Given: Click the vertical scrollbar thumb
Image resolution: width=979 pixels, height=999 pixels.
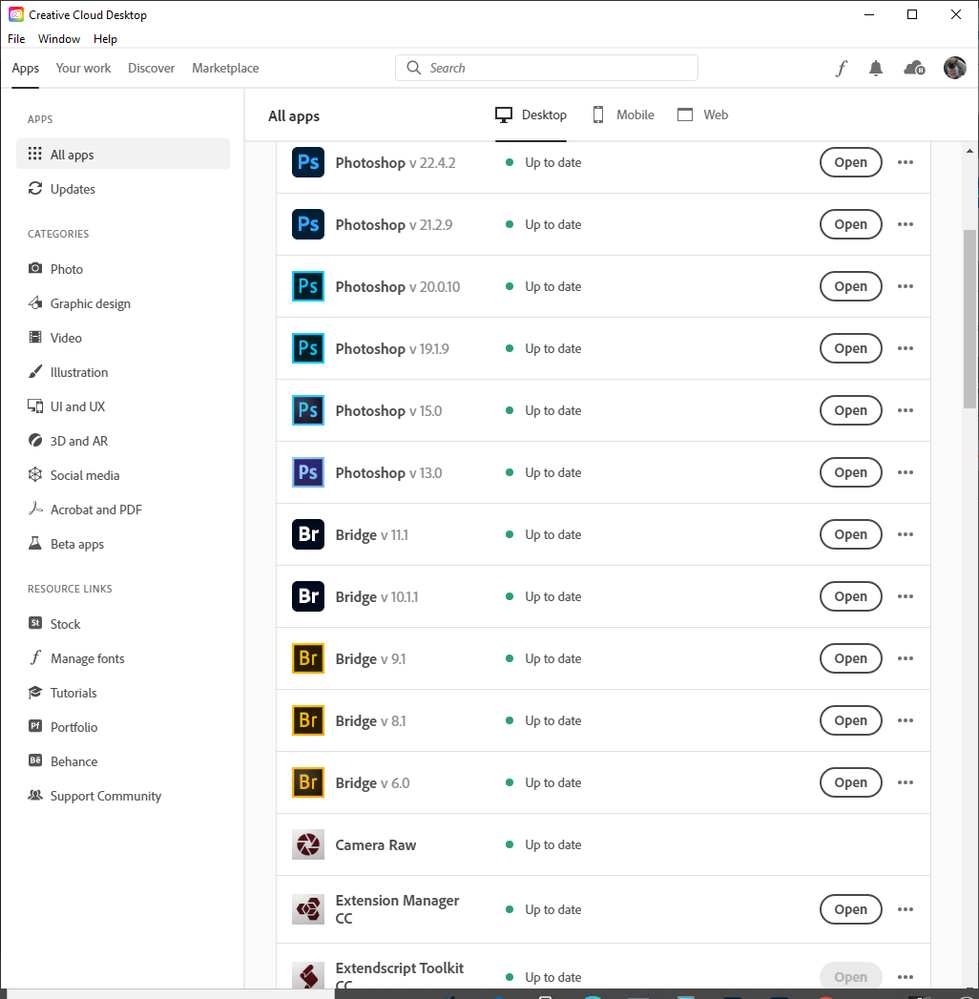Looking at the screenshot, I should [969, 319].
